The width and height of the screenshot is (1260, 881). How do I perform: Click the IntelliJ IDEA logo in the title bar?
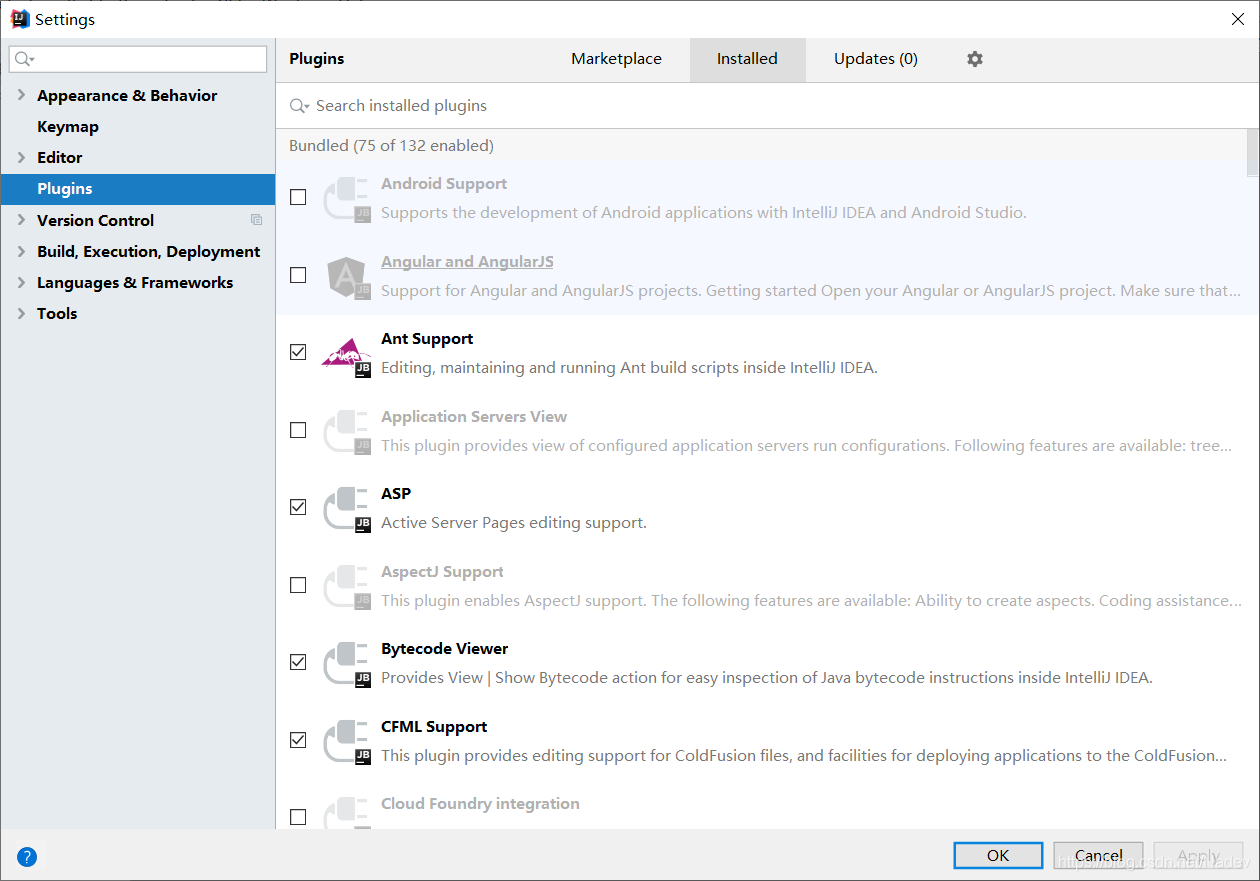(x=20, y=19)
